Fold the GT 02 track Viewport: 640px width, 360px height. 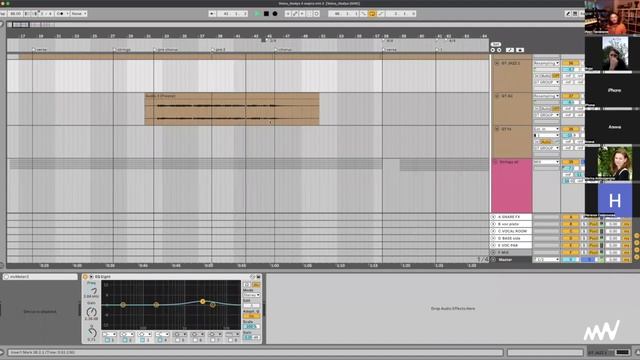pos(497,96)
